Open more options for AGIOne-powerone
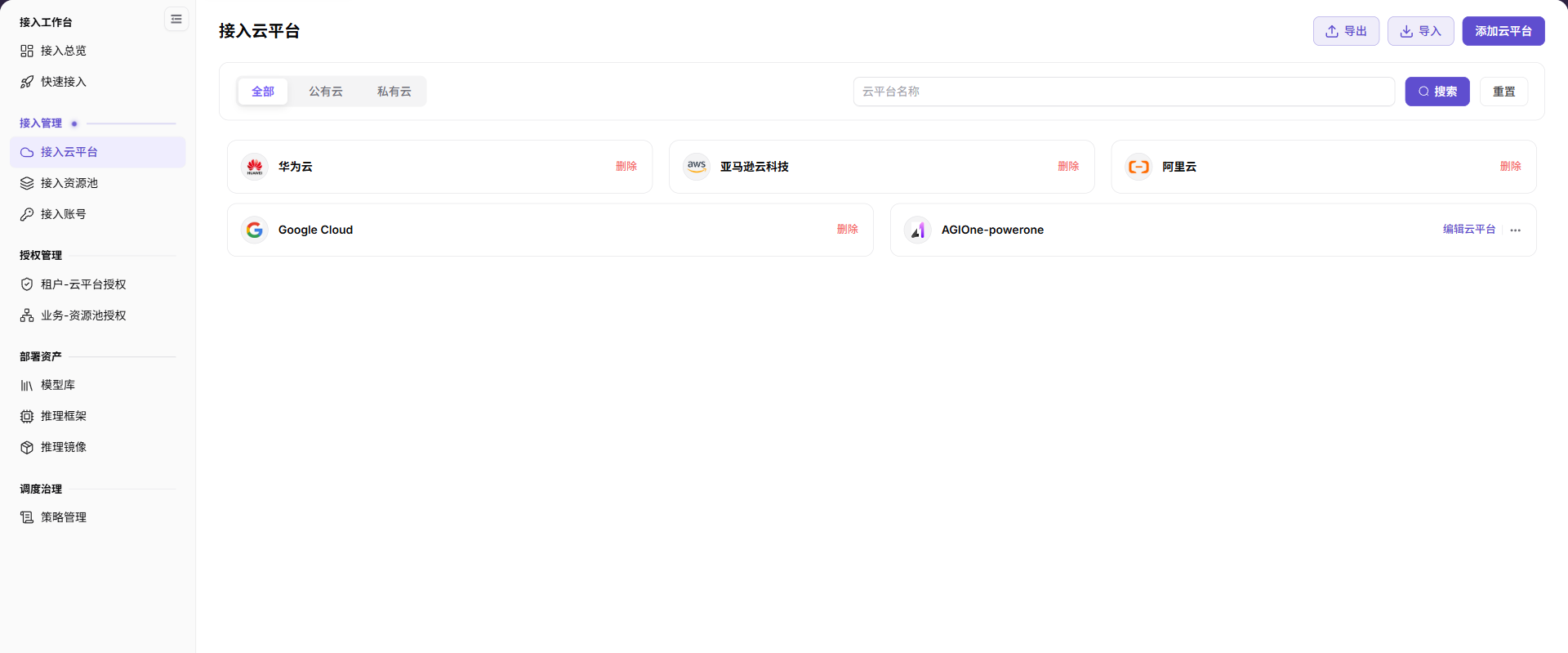The height and width of the screenshot is (653, 1568). [x=1516, y=230]
